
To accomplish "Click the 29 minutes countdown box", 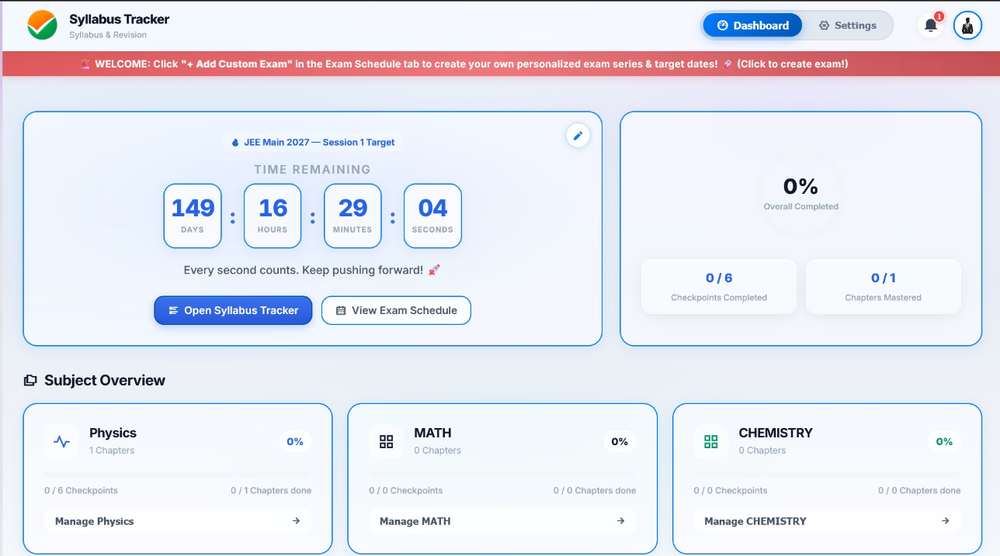I will [x=353, y=216].
